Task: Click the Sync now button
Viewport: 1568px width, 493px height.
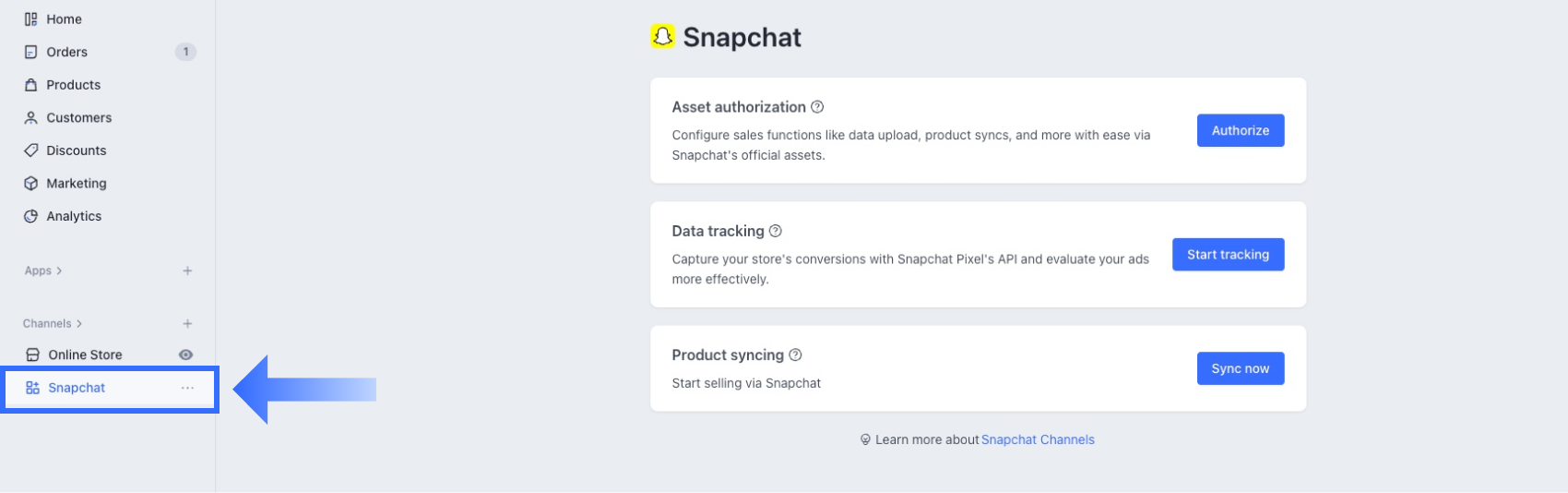Action: click(x=1241, y=368)
